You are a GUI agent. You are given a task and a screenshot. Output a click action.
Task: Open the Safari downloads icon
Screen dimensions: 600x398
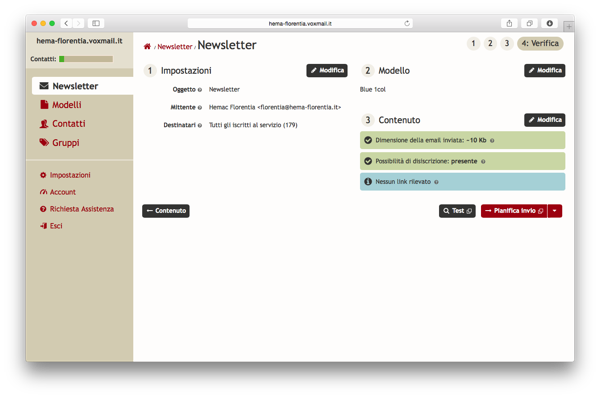point(549,23)
